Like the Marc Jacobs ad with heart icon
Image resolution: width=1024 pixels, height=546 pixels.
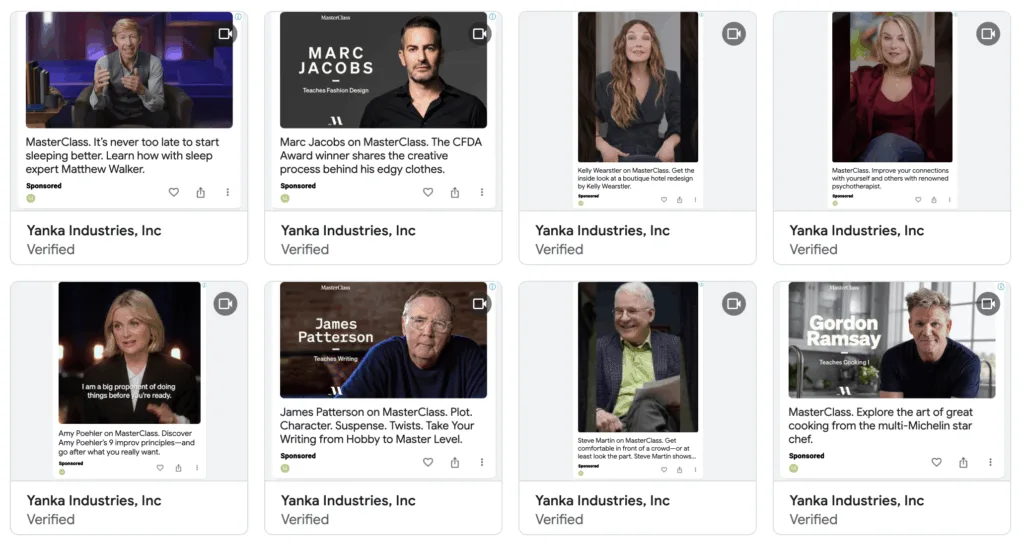coord(428,192)
